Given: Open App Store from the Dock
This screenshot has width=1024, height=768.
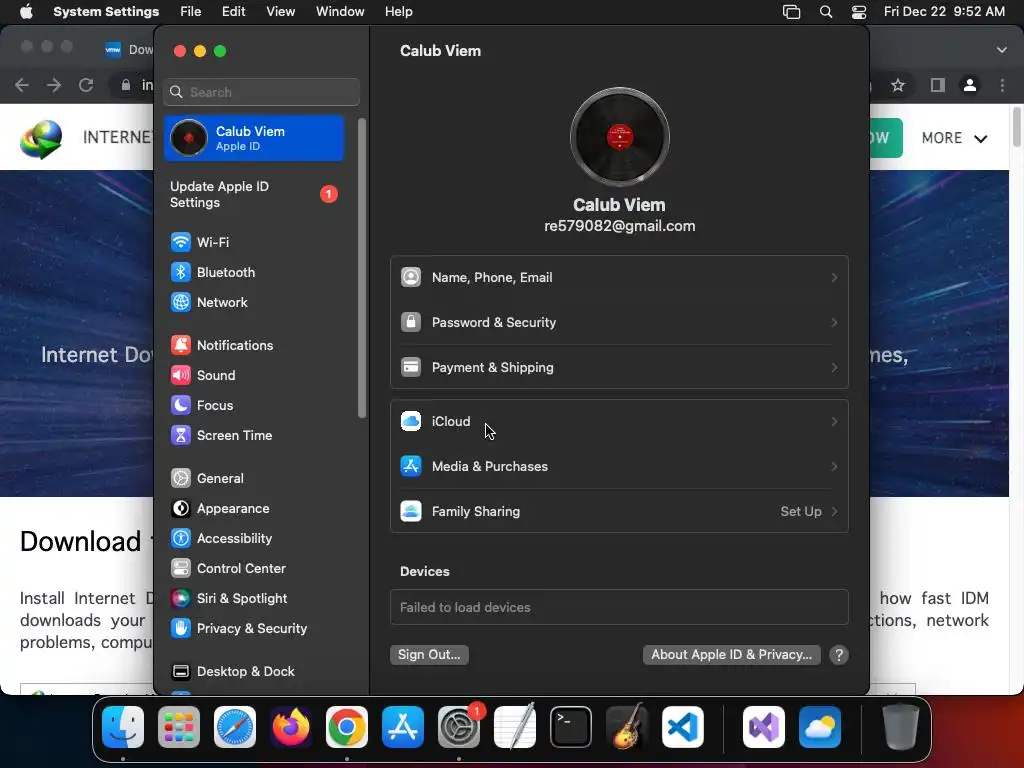Looking at the screenshot, I should point(403,728).
